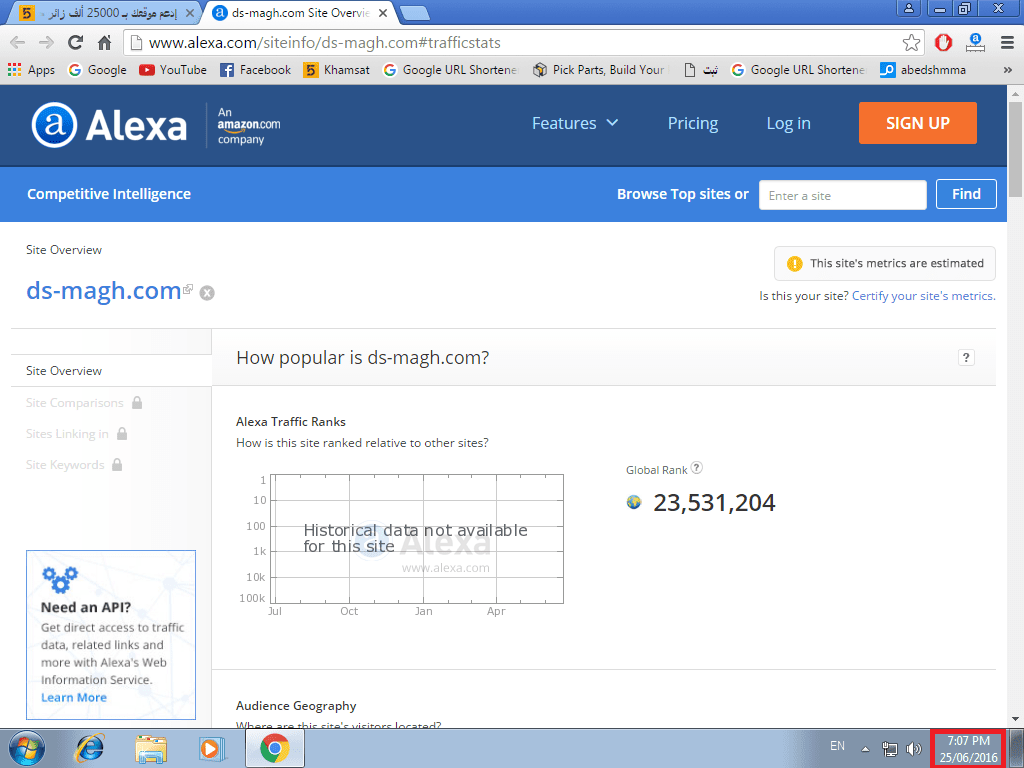Open Chrome's hamburger menu
Image resolution: width=1024 pixels, height=768 pixels.
coord(1006,43)
